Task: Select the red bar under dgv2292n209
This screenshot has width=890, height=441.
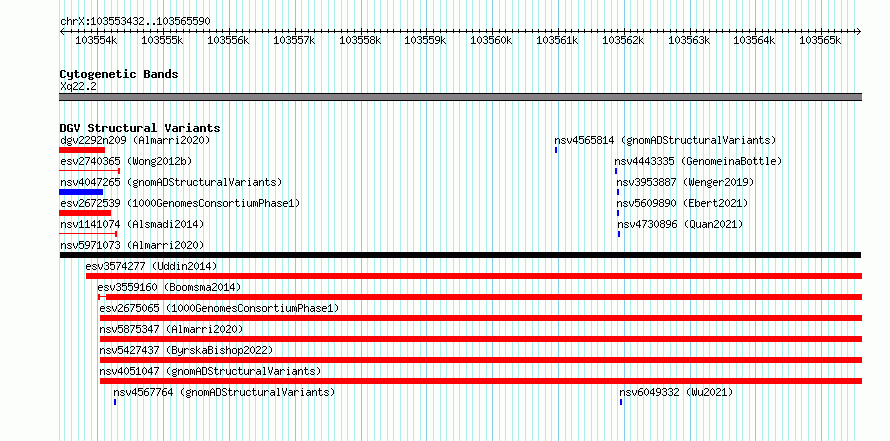Action: pyautogui.click(x=82, y=150)
